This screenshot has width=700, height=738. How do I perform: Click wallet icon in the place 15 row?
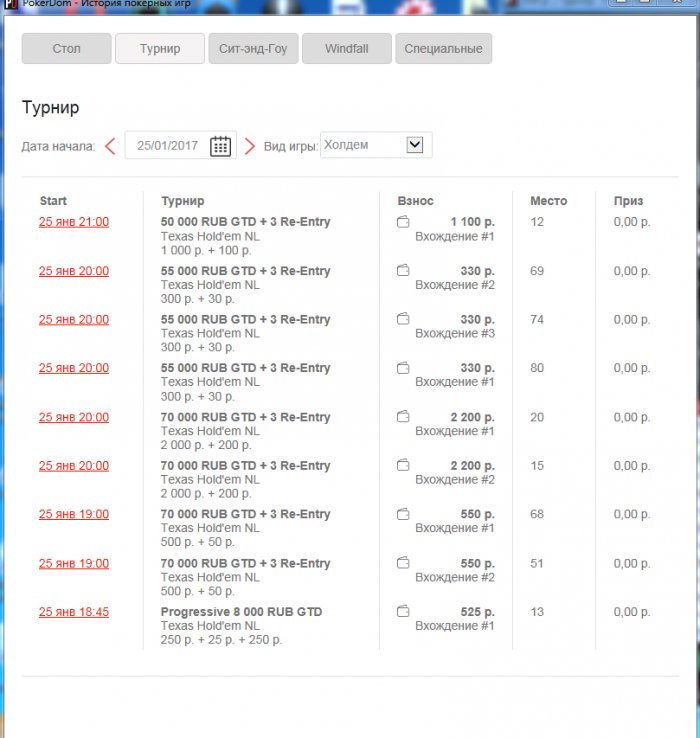click(403, 465)
